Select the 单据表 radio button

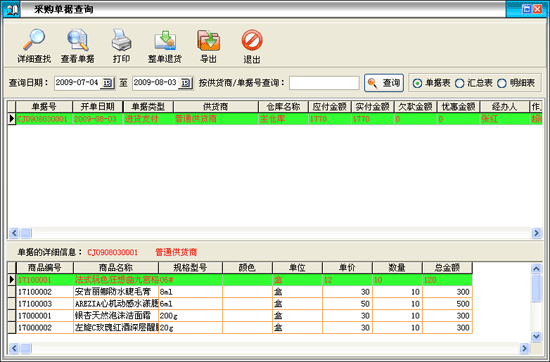pyautogui.click(x=417, y=83)
